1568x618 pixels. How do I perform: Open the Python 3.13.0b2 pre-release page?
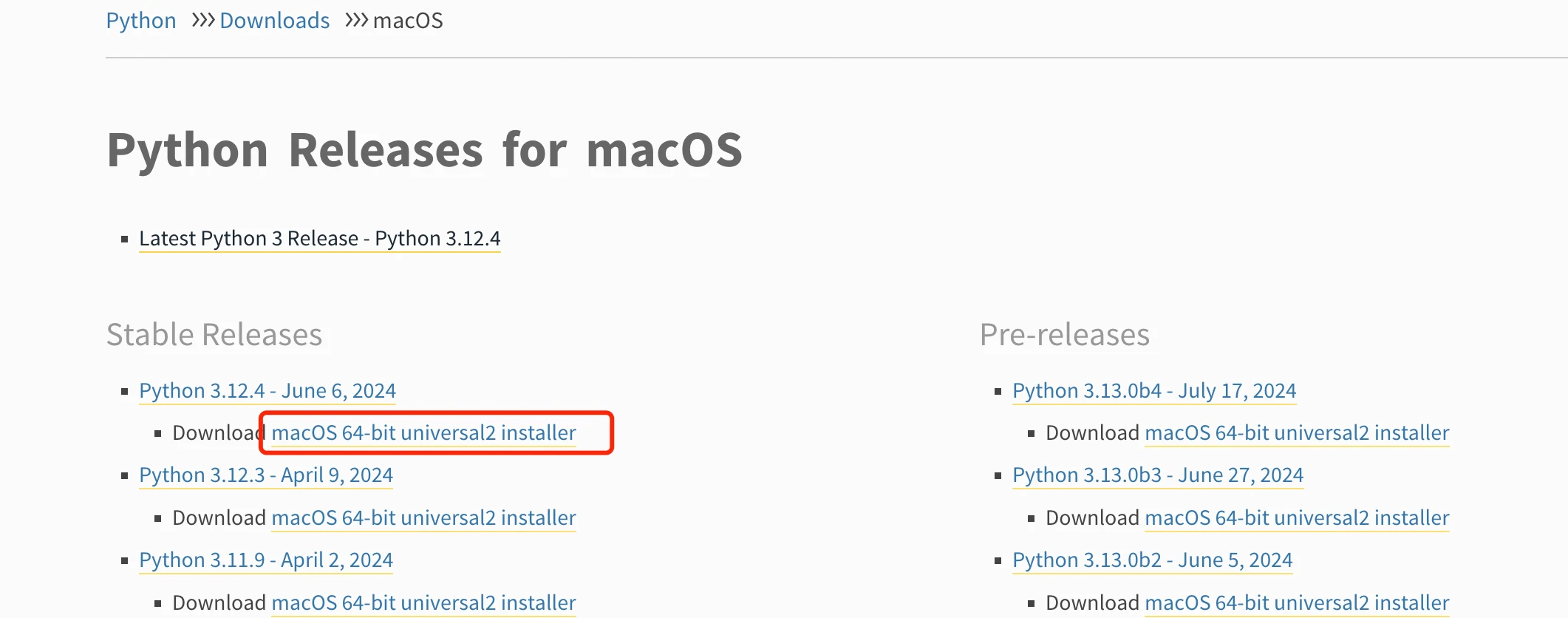click(1152, 560)
